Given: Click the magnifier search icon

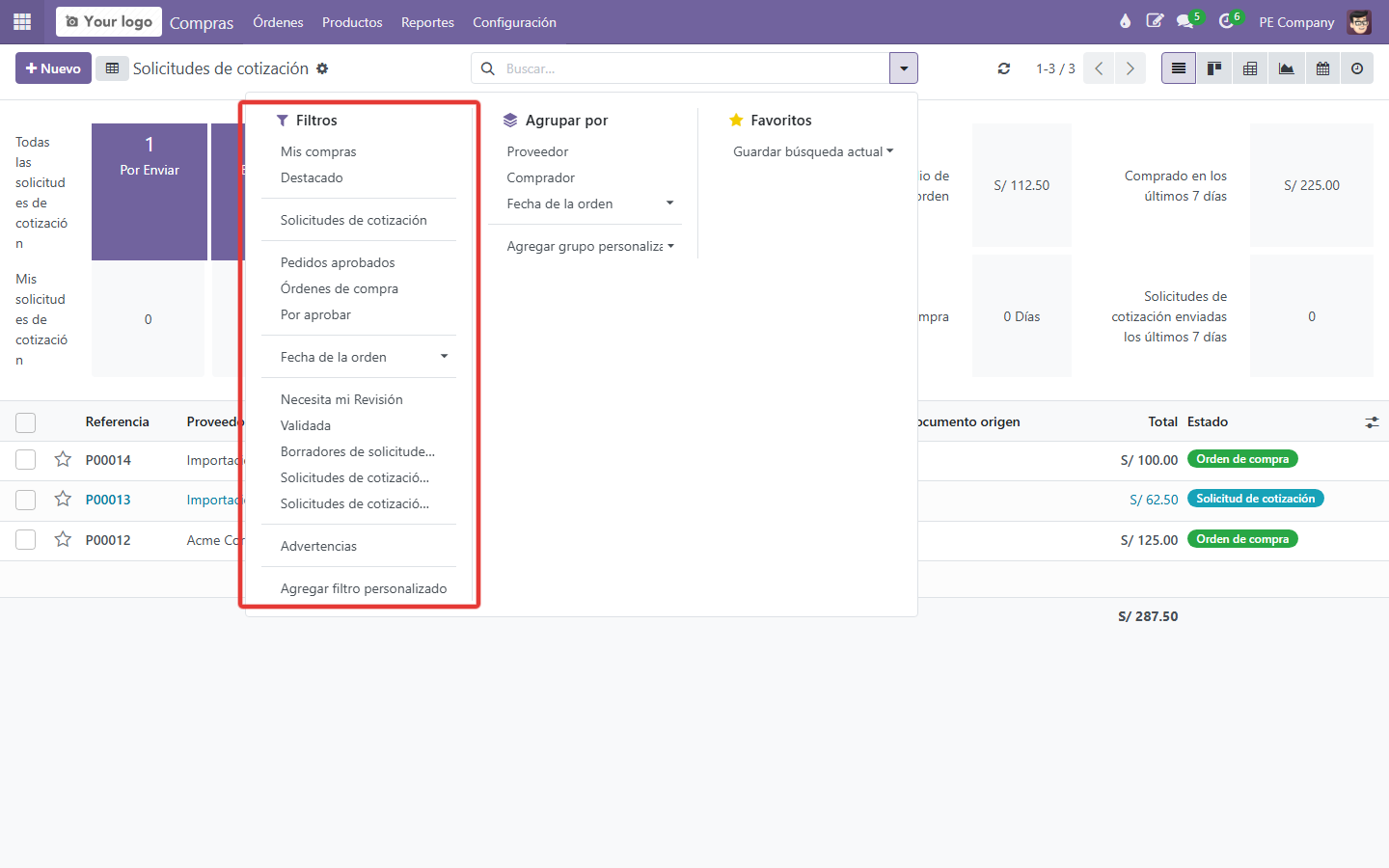Looking at the screenshot, I should (488, 68).
